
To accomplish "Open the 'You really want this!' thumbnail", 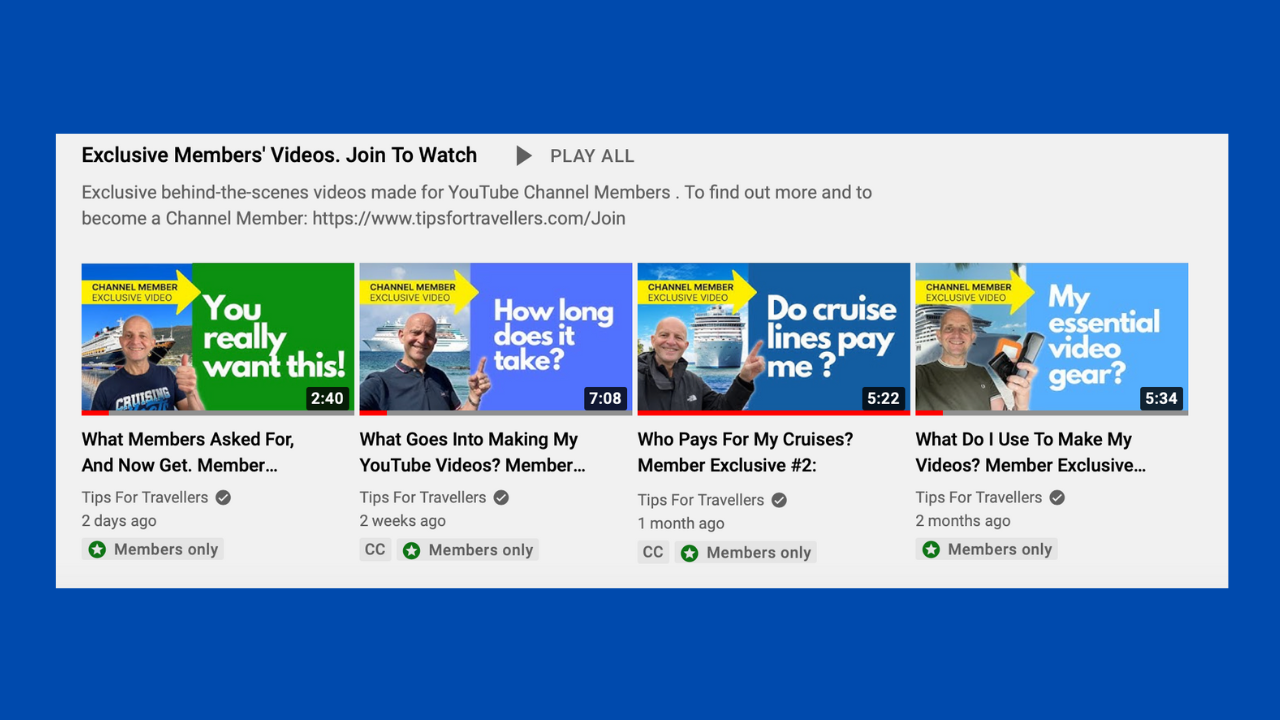I will point(218,337).
